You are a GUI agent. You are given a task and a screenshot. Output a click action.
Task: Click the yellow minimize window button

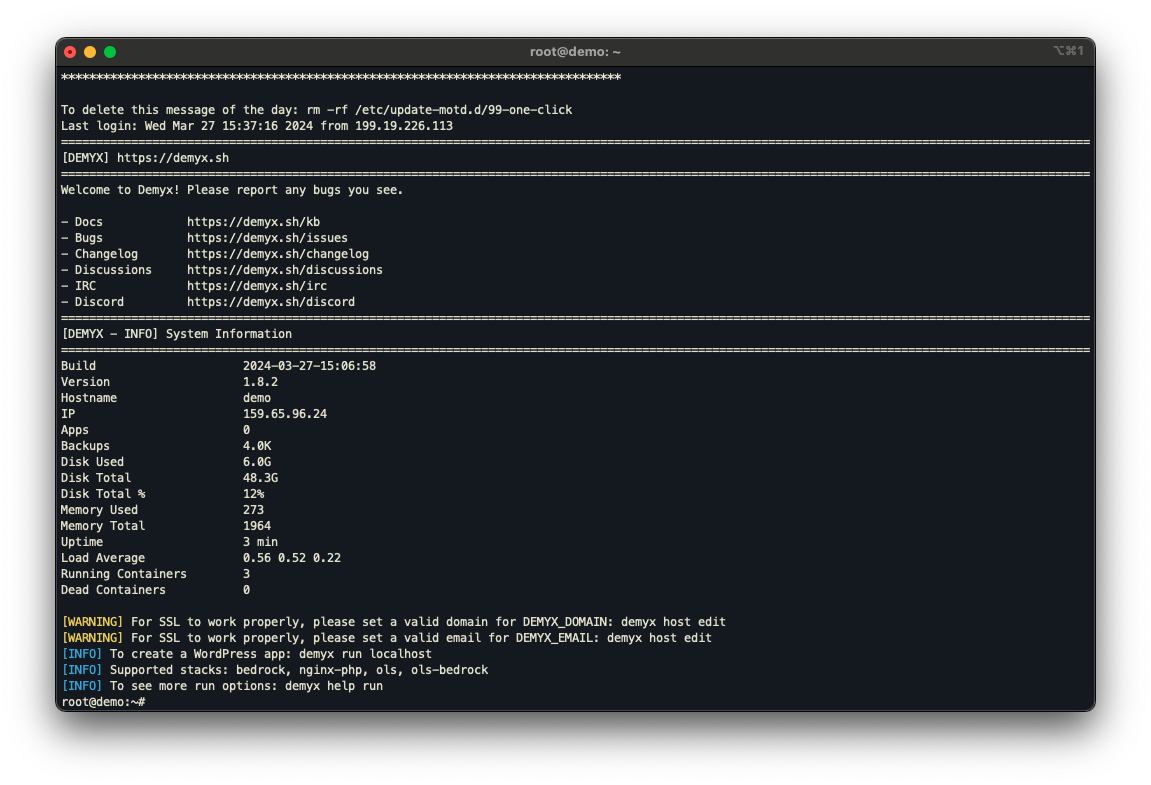[x=90, y=52]
